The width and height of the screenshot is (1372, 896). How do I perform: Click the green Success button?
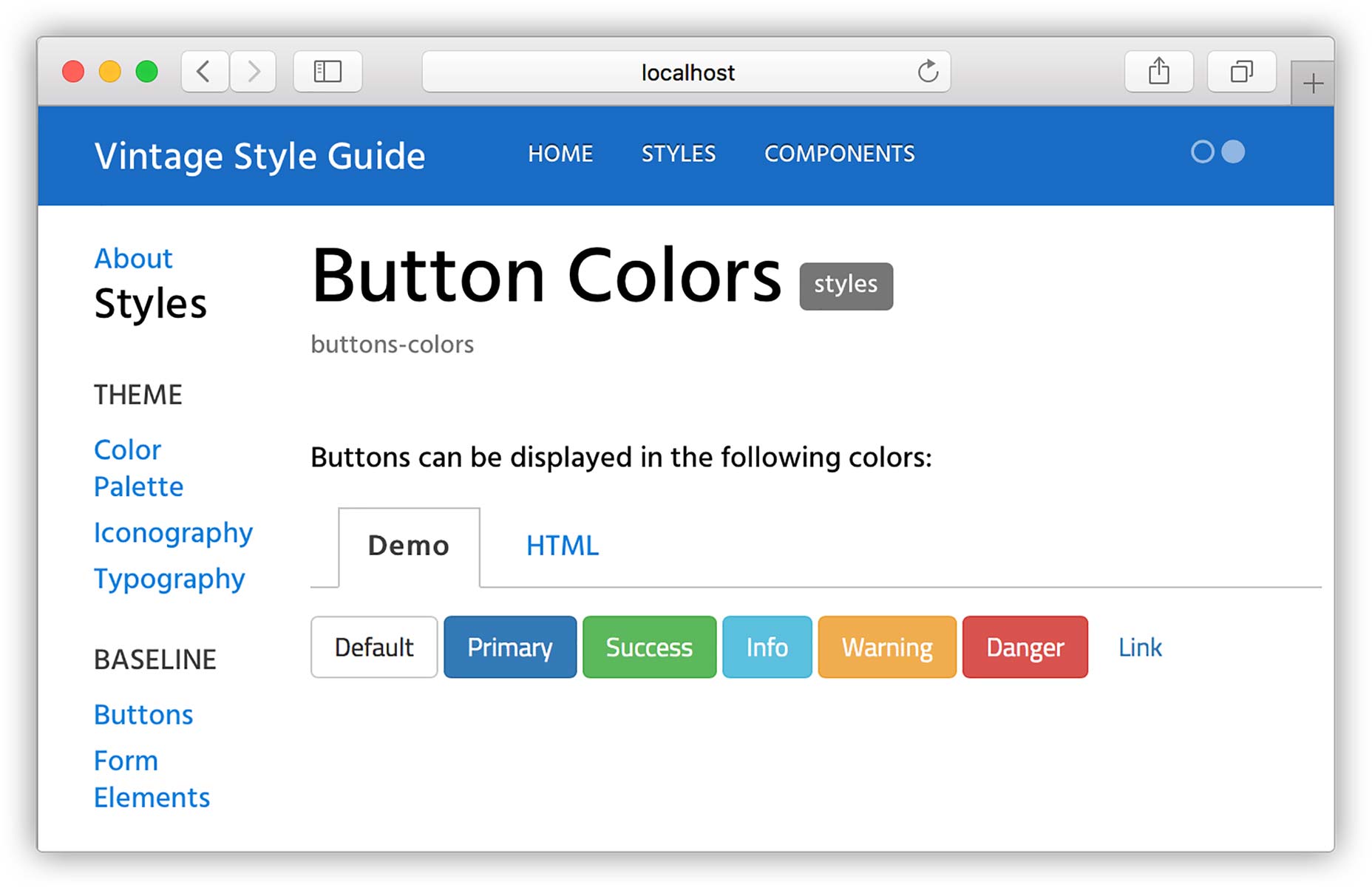pyautogui.click(x=649, y=647)
